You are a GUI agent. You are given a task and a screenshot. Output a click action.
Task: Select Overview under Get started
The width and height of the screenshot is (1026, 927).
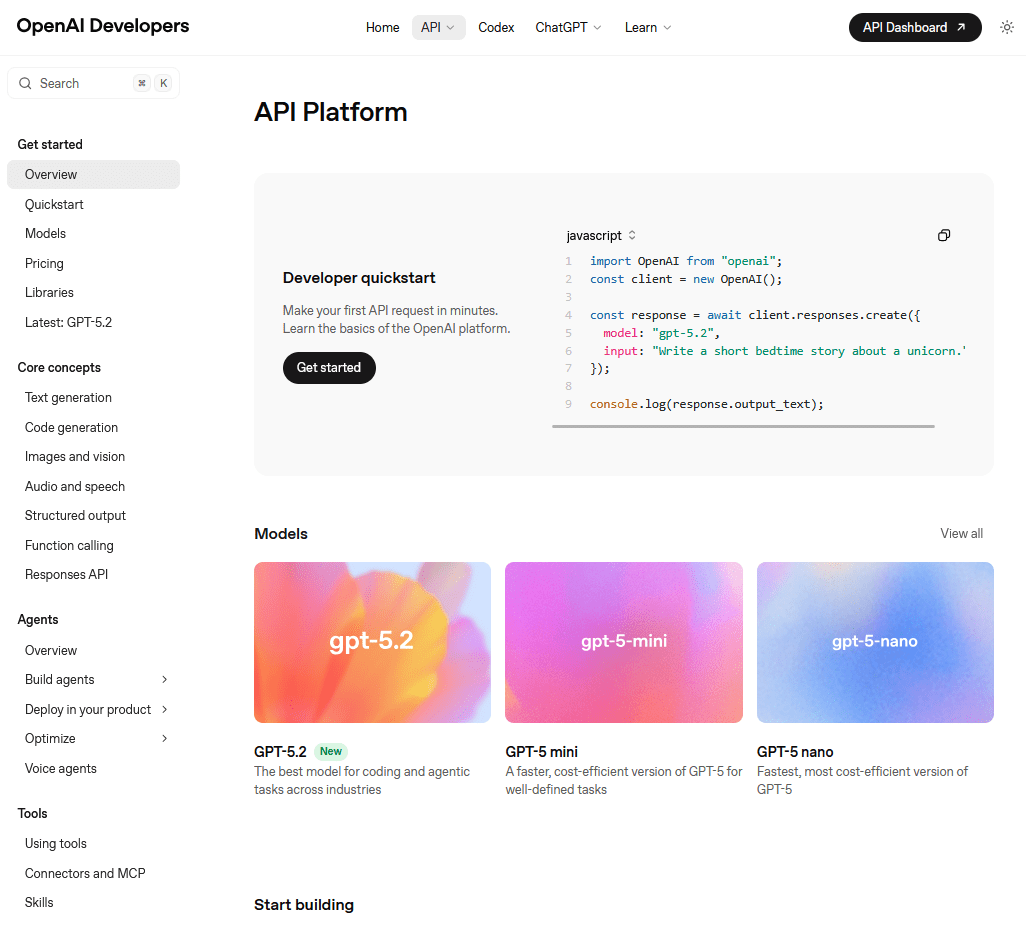pyautogui.click(x=93, y=175)
